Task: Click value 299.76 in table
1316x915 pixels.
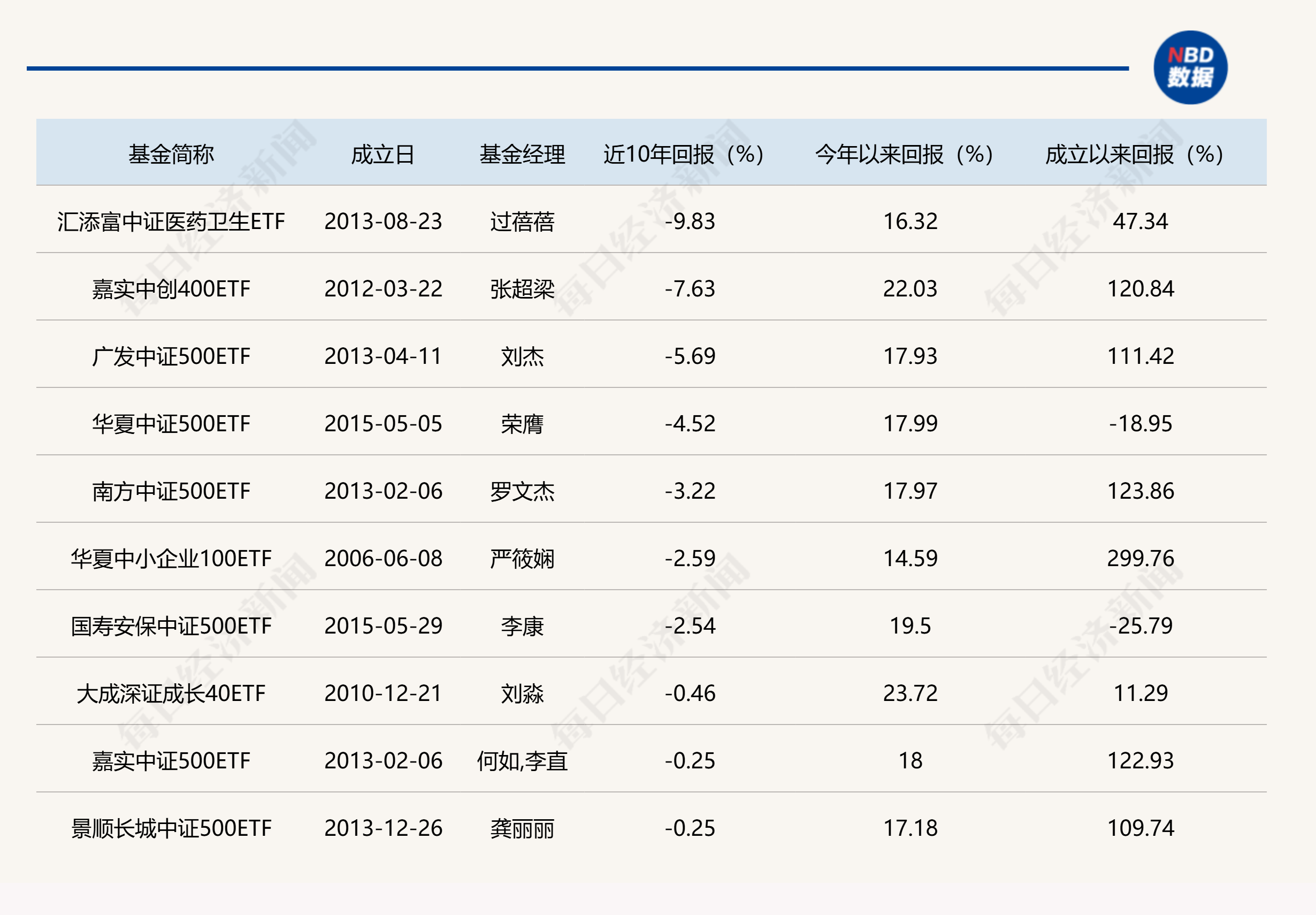Action: (1140, 559)
